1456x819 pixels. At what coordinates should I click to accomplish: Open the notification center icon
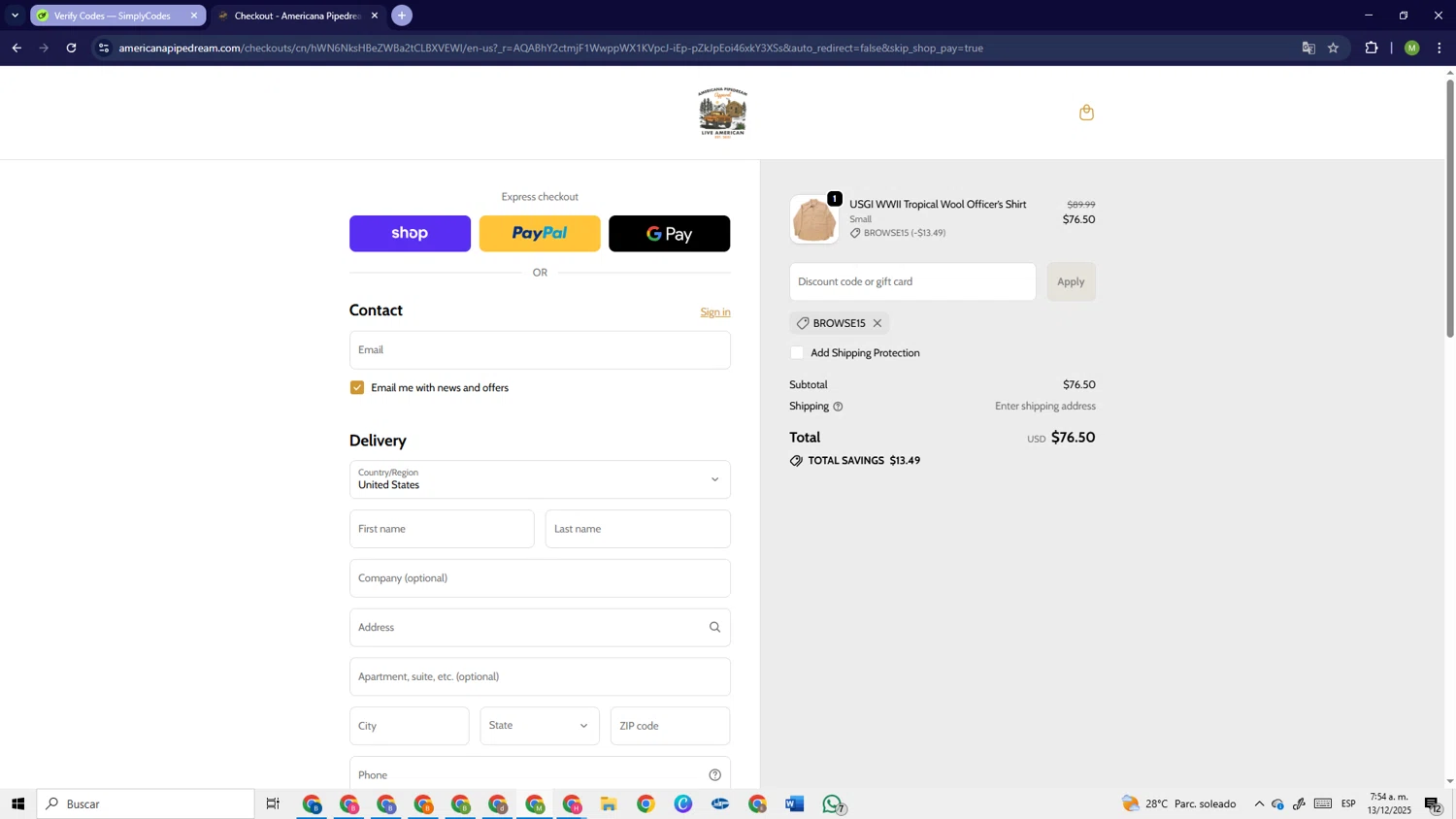click(x=1433, y=803)
